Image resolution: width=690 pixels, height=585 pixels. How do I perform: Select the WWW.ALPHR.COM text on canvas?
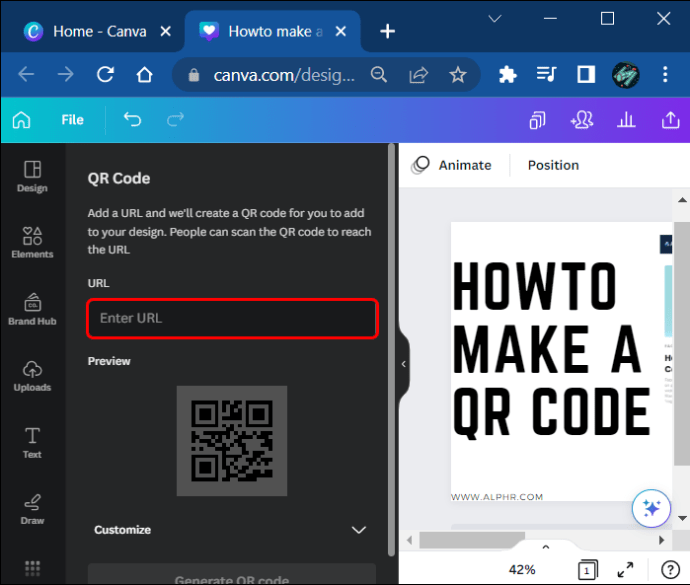(x=497, y=497)
